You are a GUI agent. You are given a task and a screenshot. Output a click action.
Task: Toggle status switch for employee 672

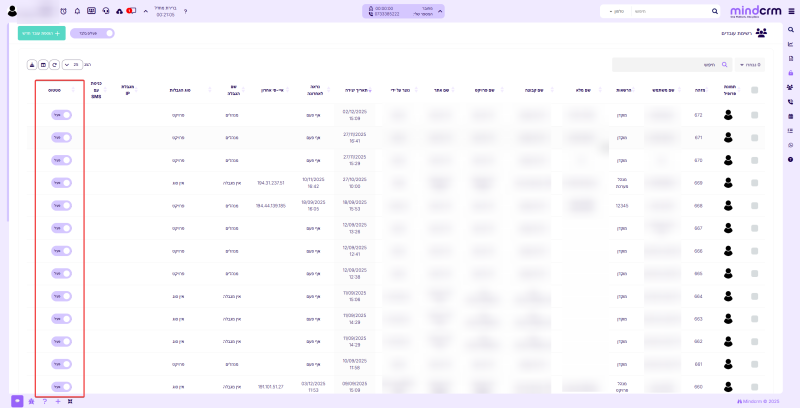point(61,114)
